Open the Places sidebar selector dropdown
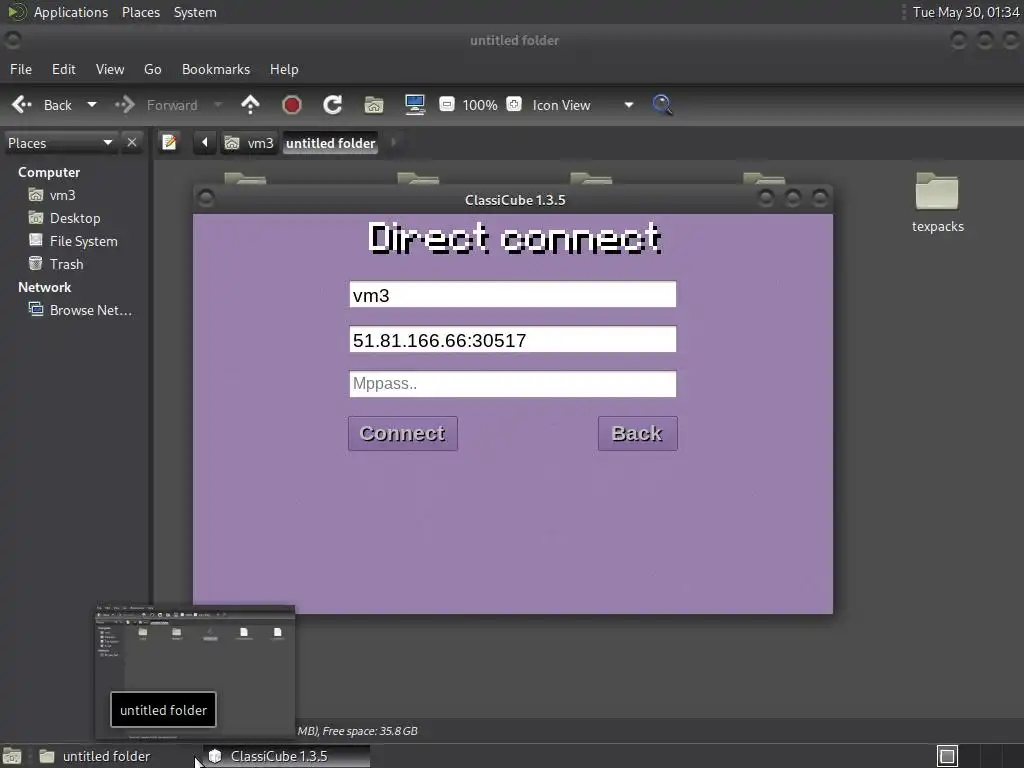 60,143
